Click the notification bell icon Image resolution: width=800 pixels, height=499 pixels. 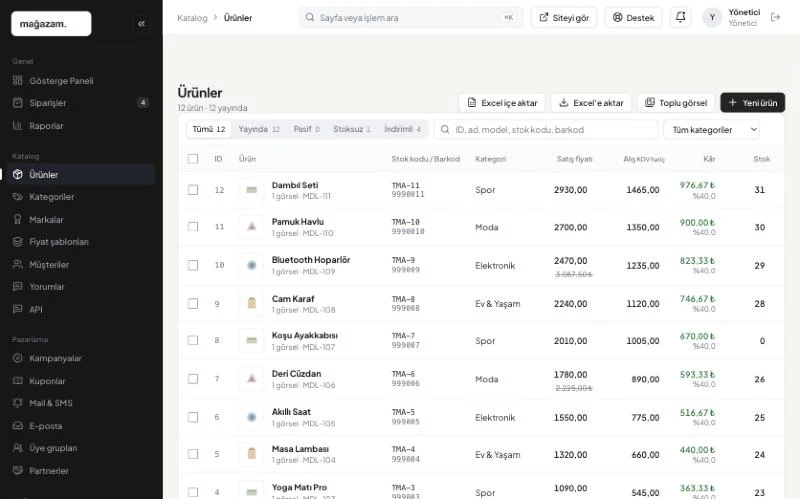point(681,17)
